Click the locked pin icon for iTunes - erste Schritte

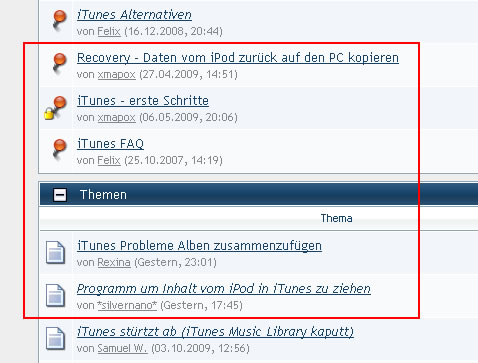point(56,107)
